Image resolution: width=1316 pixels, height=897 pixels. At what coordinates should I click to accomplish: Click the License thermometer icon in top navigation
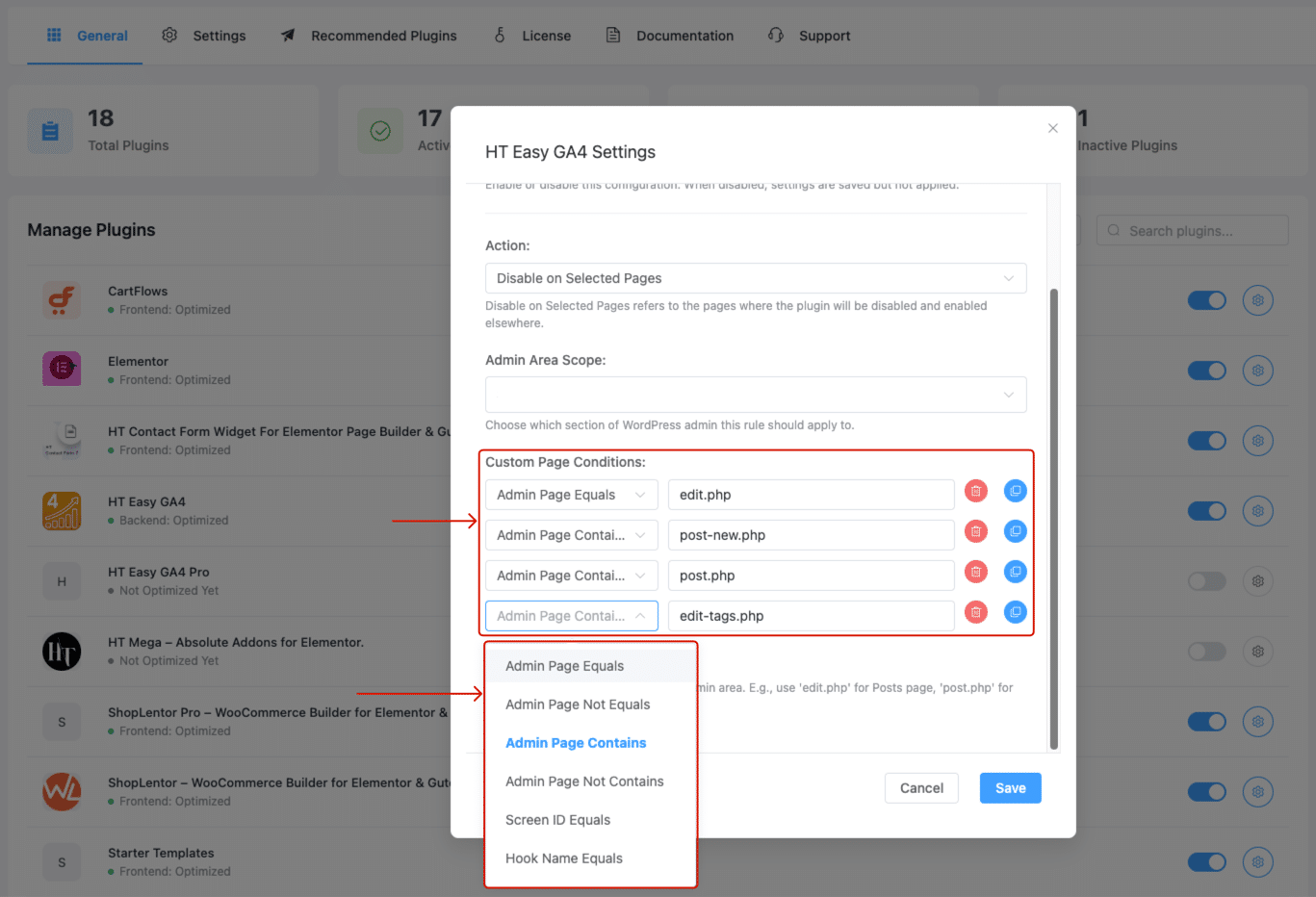coord(500,35)
